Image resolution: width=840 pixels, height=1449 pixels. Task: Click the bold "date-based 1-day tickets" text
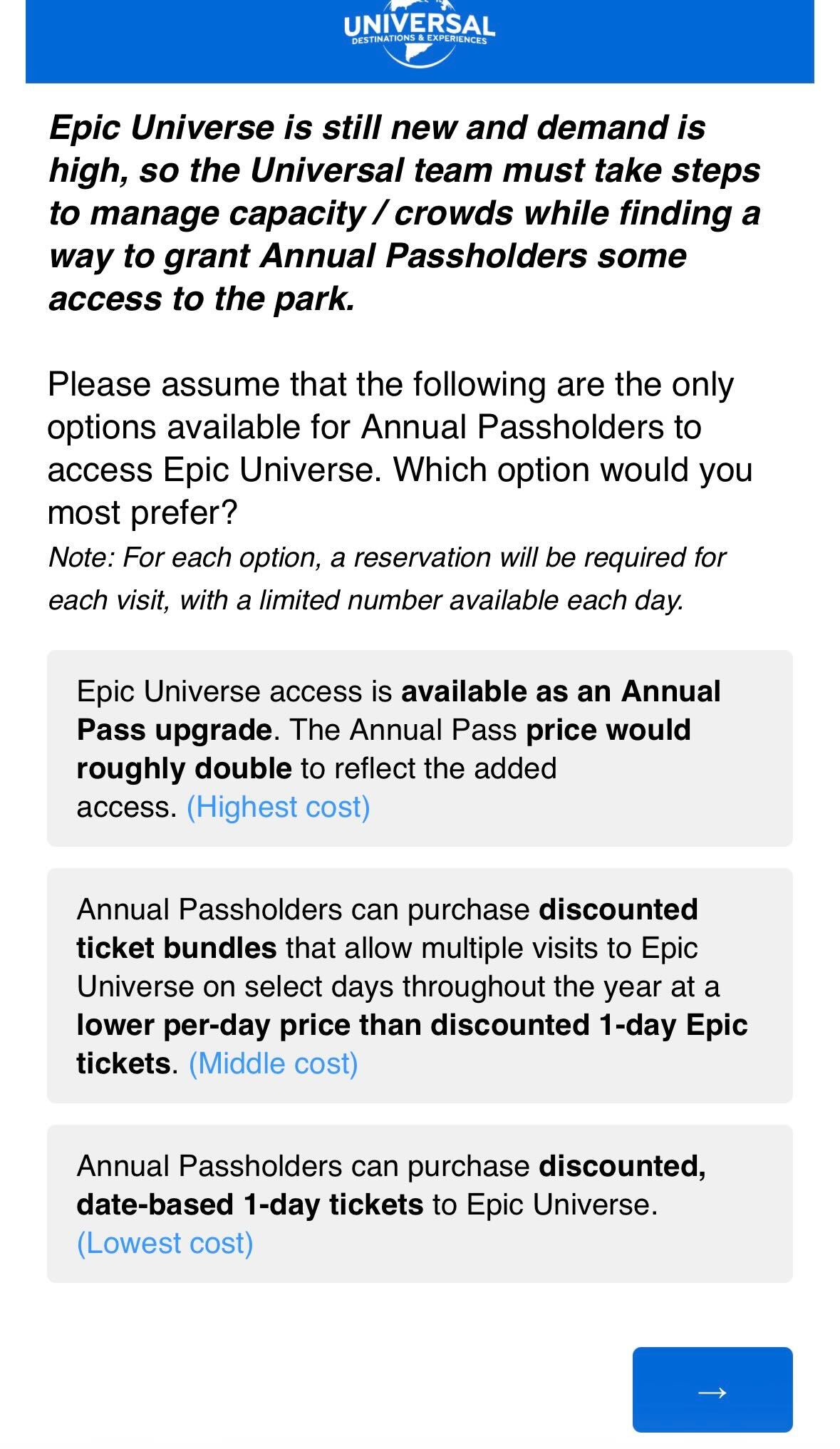pyautogui.click(x=249, y=1205)
